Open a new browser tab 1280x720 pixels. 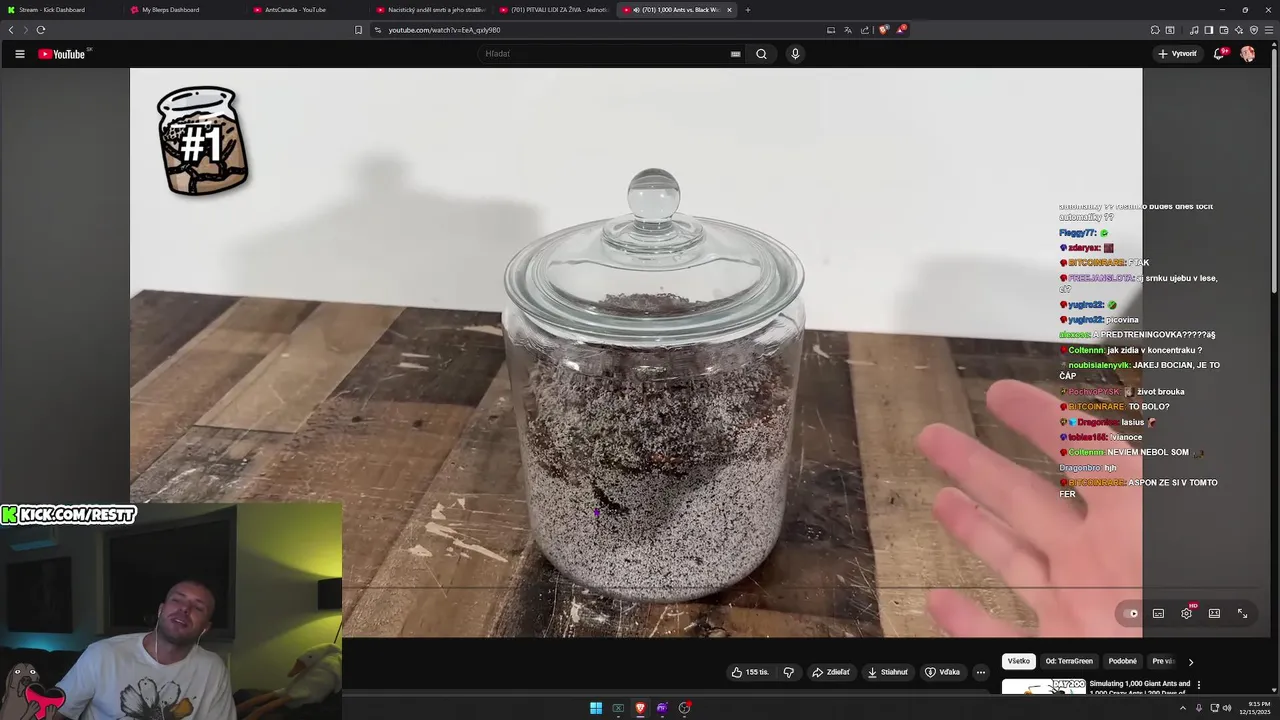coord(748,10)
